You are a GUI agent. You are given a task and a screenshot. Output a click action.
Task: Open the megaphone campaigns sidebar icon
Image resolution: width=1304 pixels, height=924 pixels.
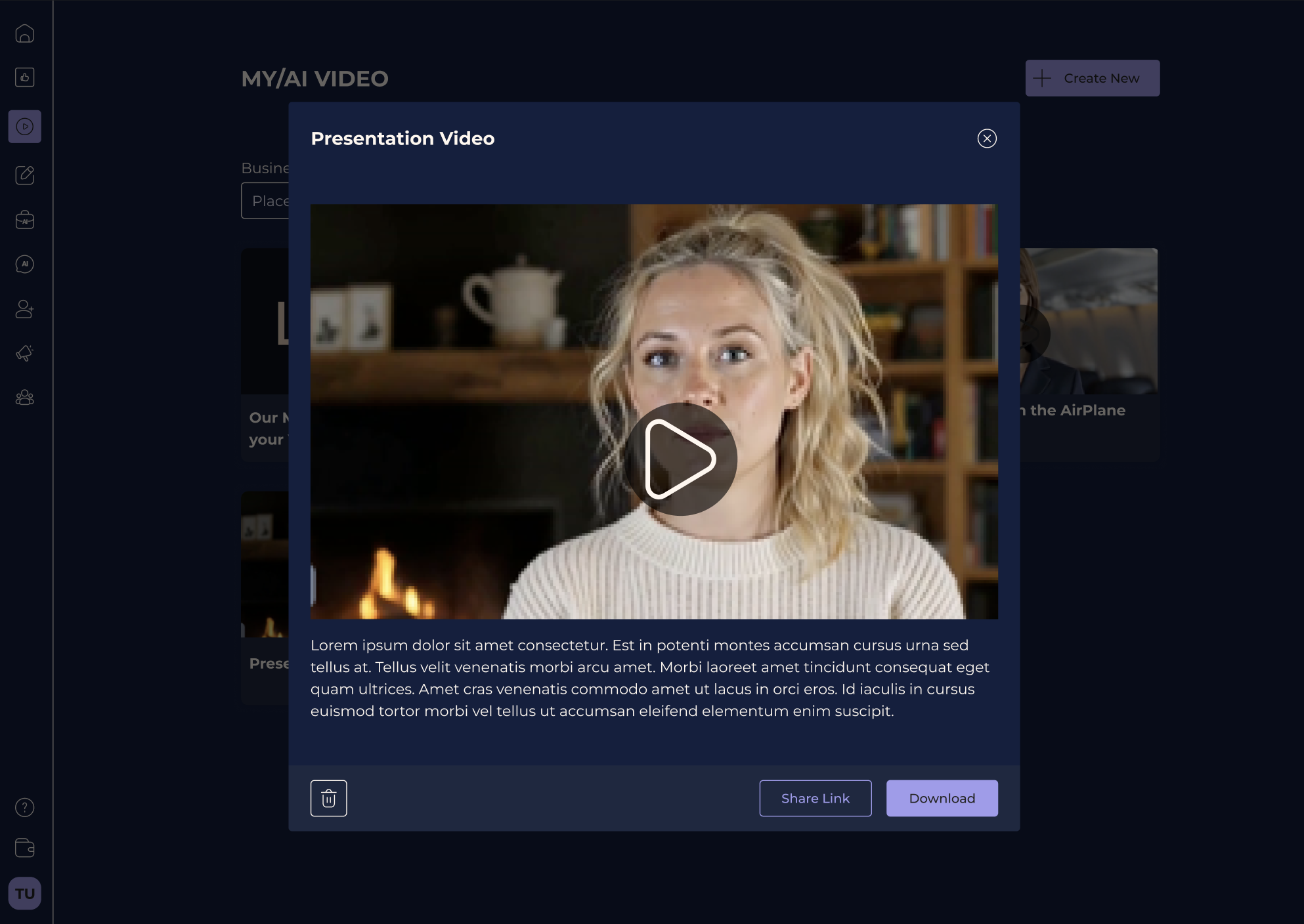point(25,353)
